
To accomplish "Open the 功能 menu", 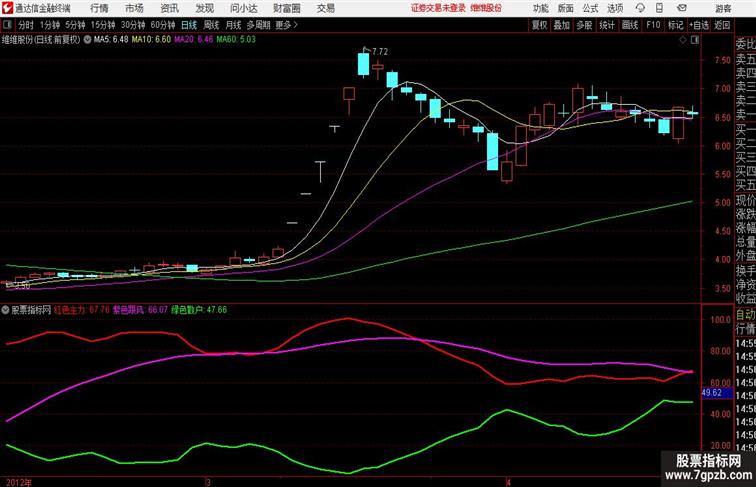I will pos(540,8).
